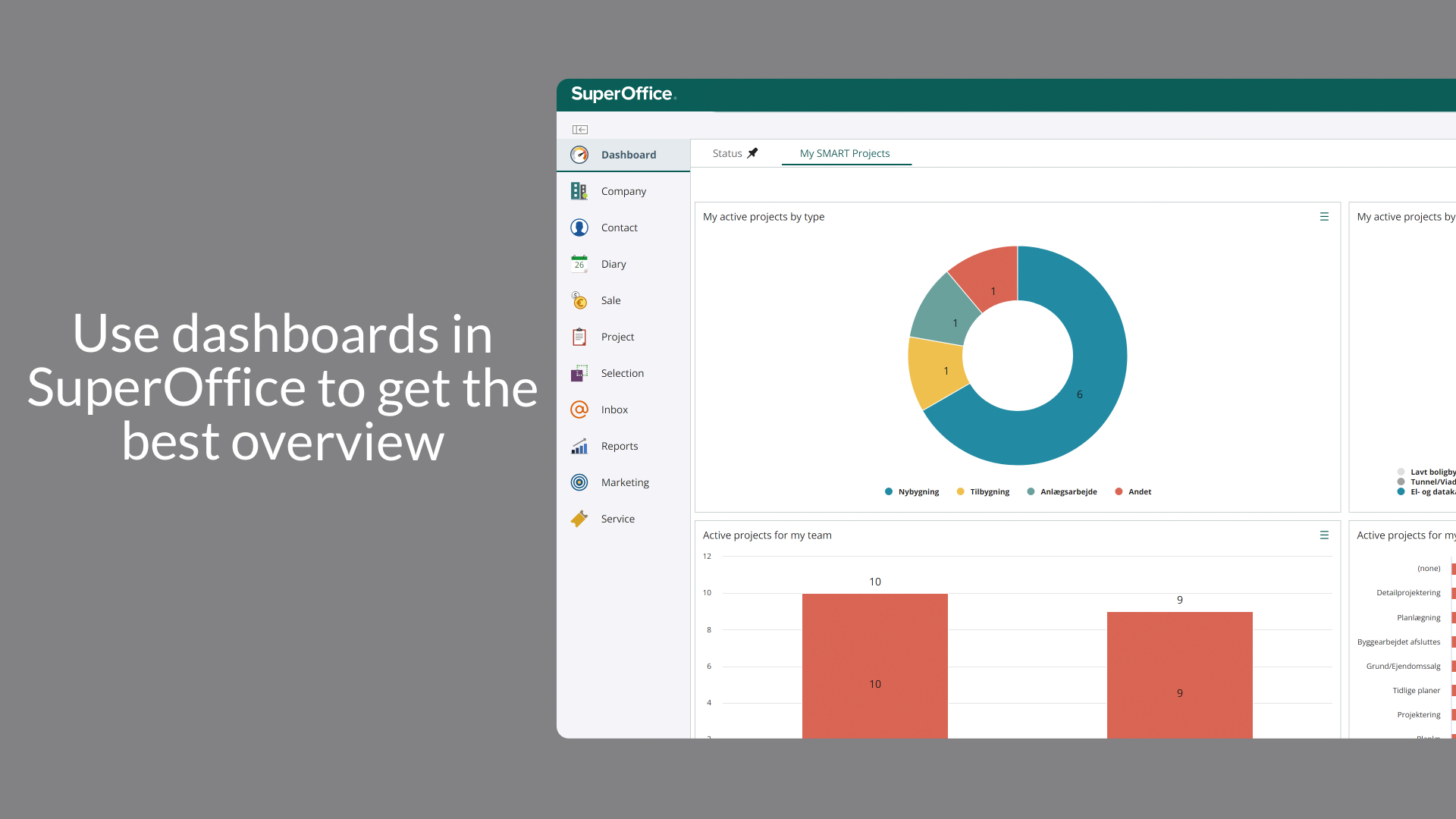Open the Reports section
Screen dimensions: 1456x819
[619, 445]
